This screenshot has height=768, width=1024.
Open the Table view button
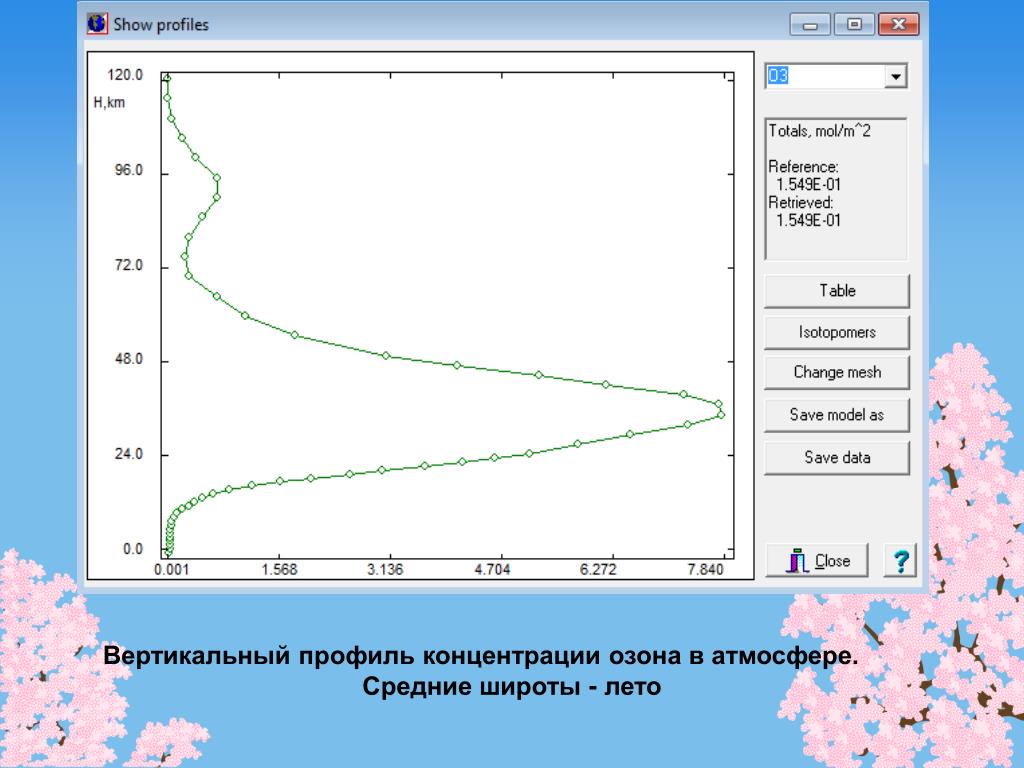click(837, 291)
